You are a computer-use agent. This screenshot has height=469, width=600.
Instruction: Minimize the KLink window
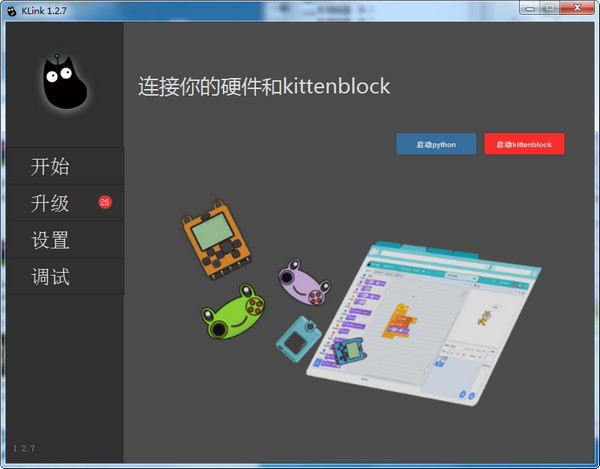coord(527,9)
